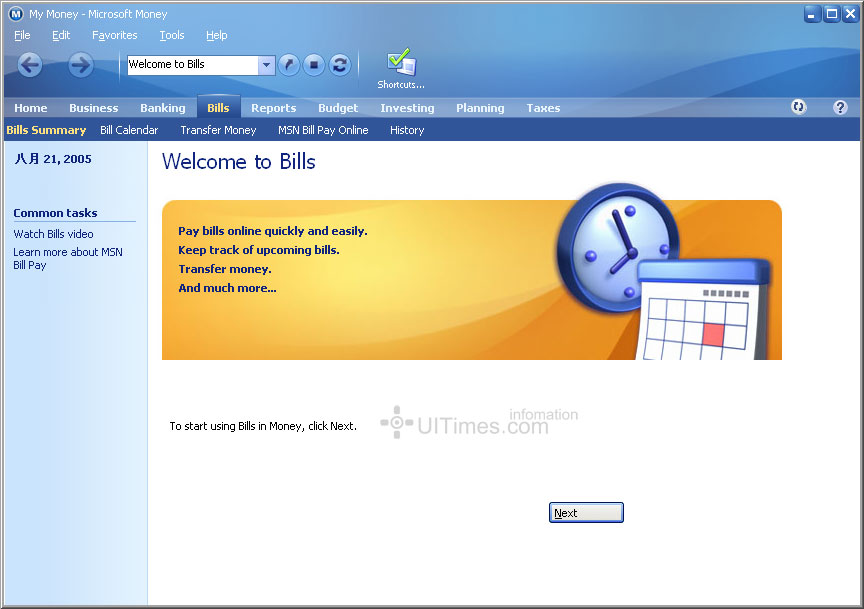Switch to the Banking tab
This screenshot has width=864, height=609.
(163, 108)
